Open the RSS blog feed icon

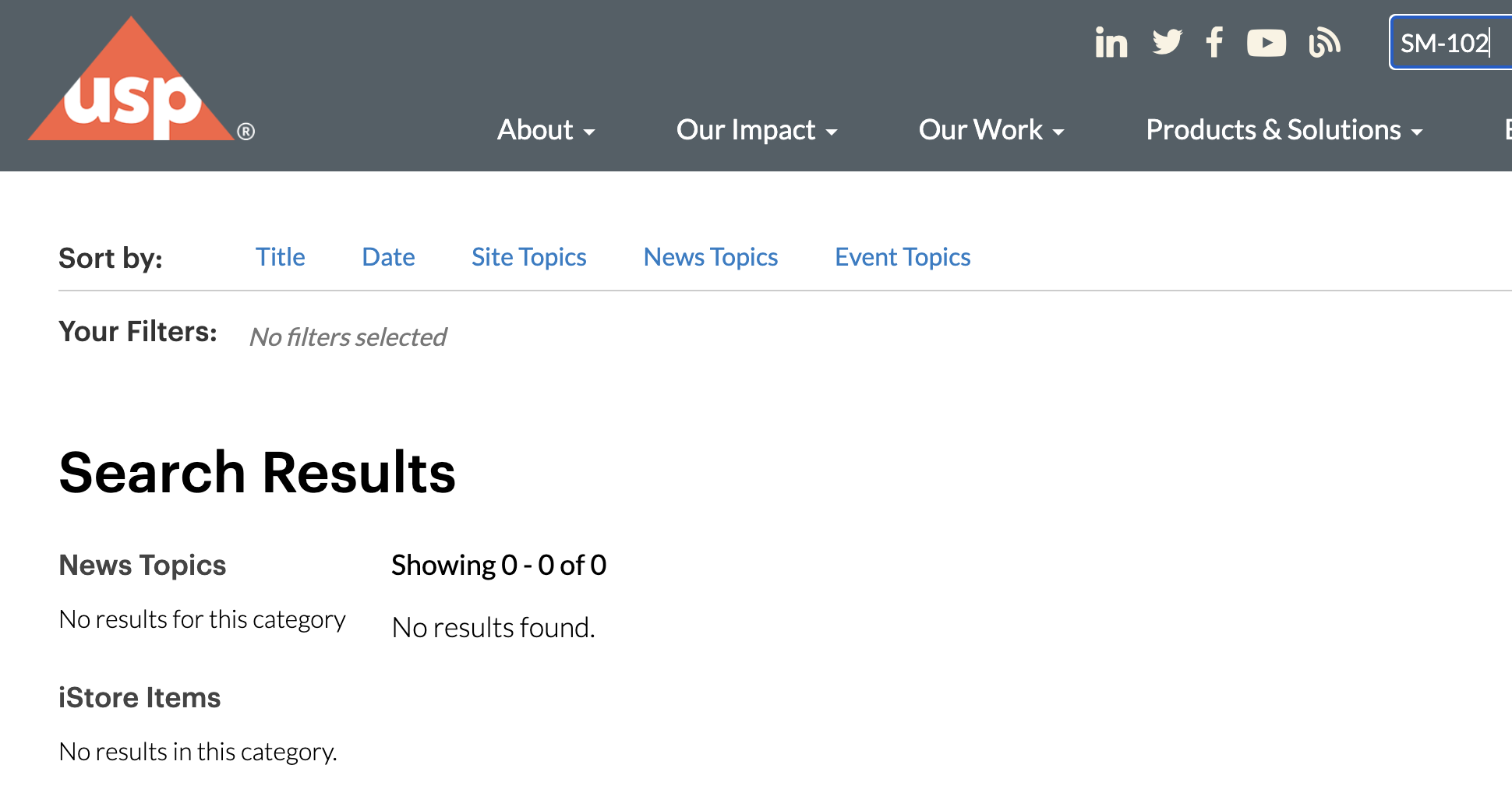point(1324,43)
